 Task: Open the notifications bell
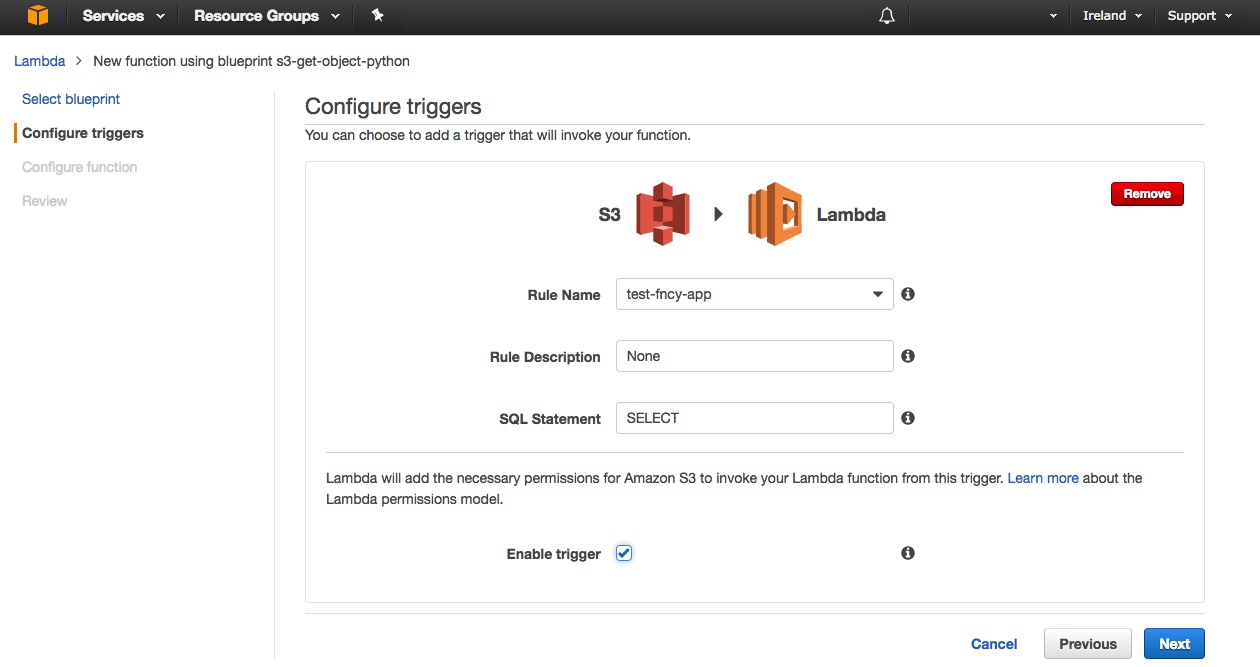[886, 16]
